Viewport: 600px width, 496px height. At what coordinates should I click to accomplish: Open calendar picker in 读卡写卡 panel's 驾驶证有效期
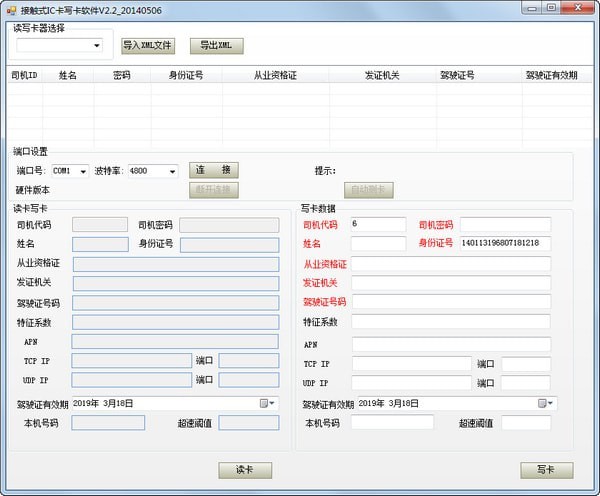[267, 403]
